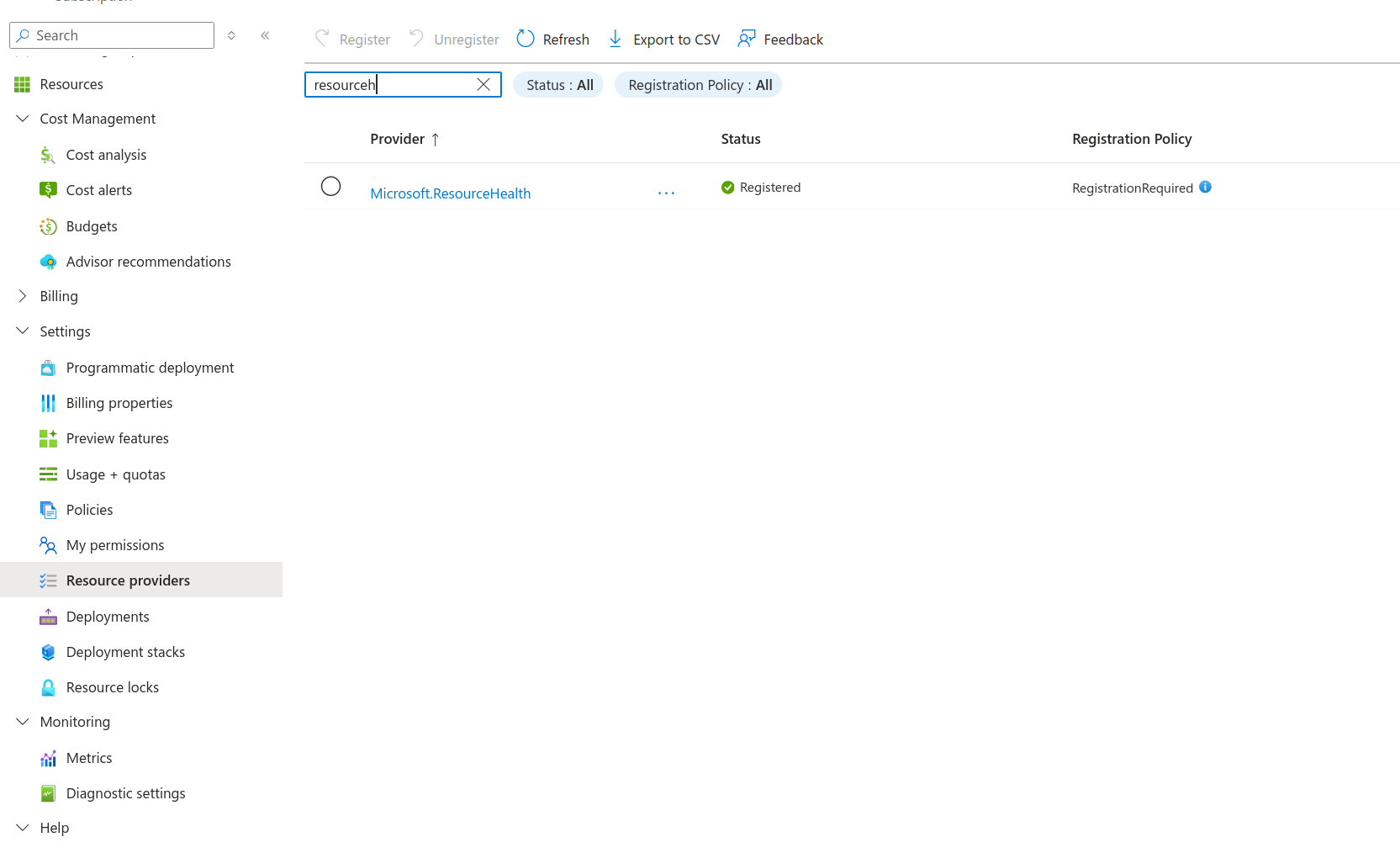
Task: Open Diagnostic settings
Action: tap(126, 793)
